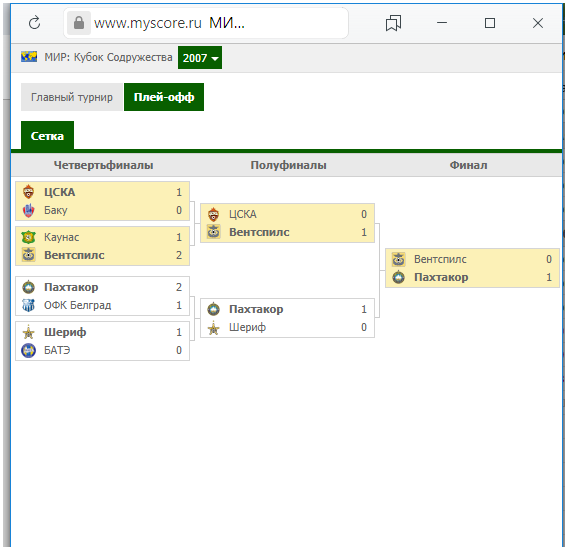
Task: Click ОФК Белград club logo
Action: tap(28, 305)
